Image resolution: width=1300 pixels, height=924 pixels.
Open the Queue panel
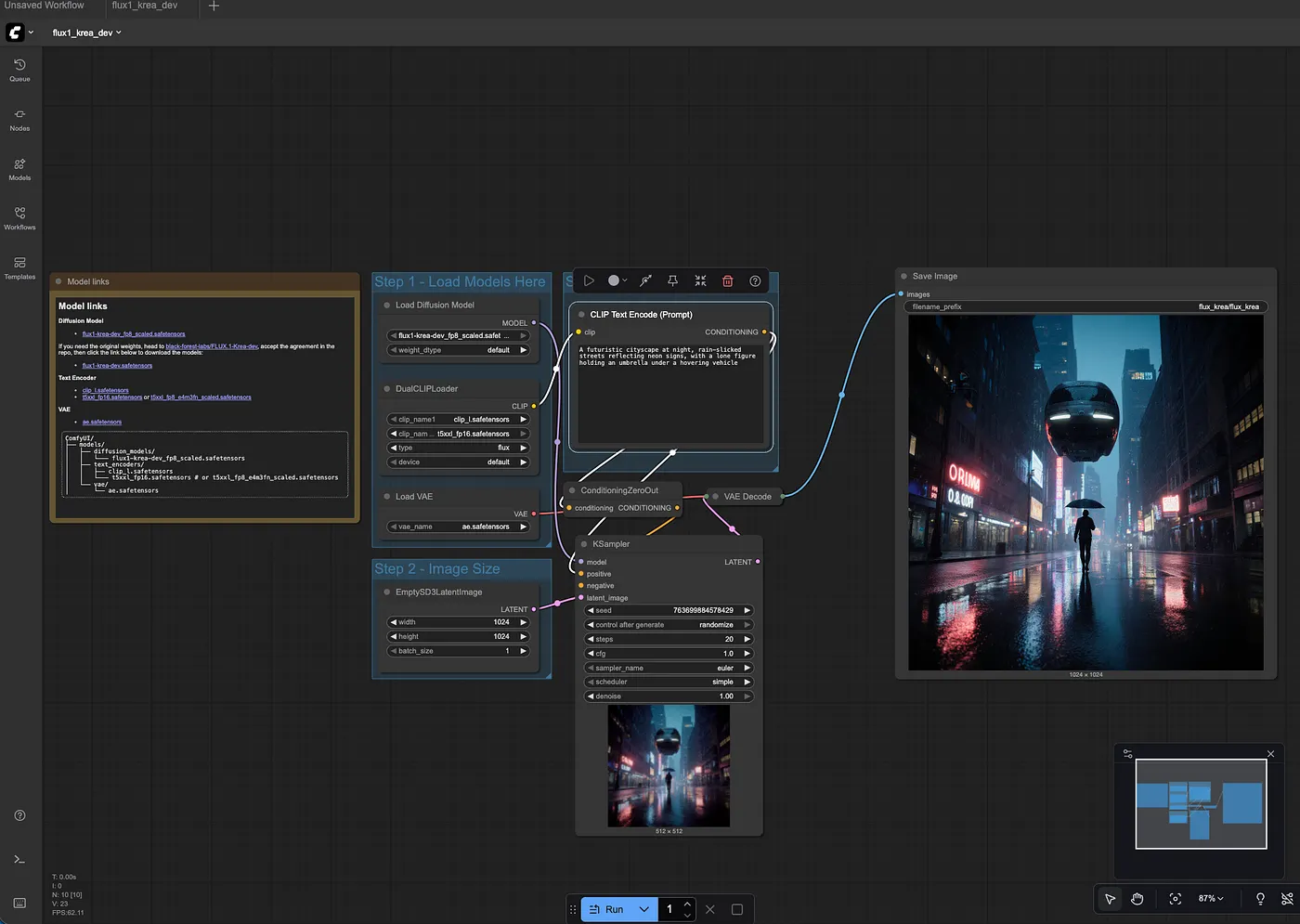click(x=19, y=71)
